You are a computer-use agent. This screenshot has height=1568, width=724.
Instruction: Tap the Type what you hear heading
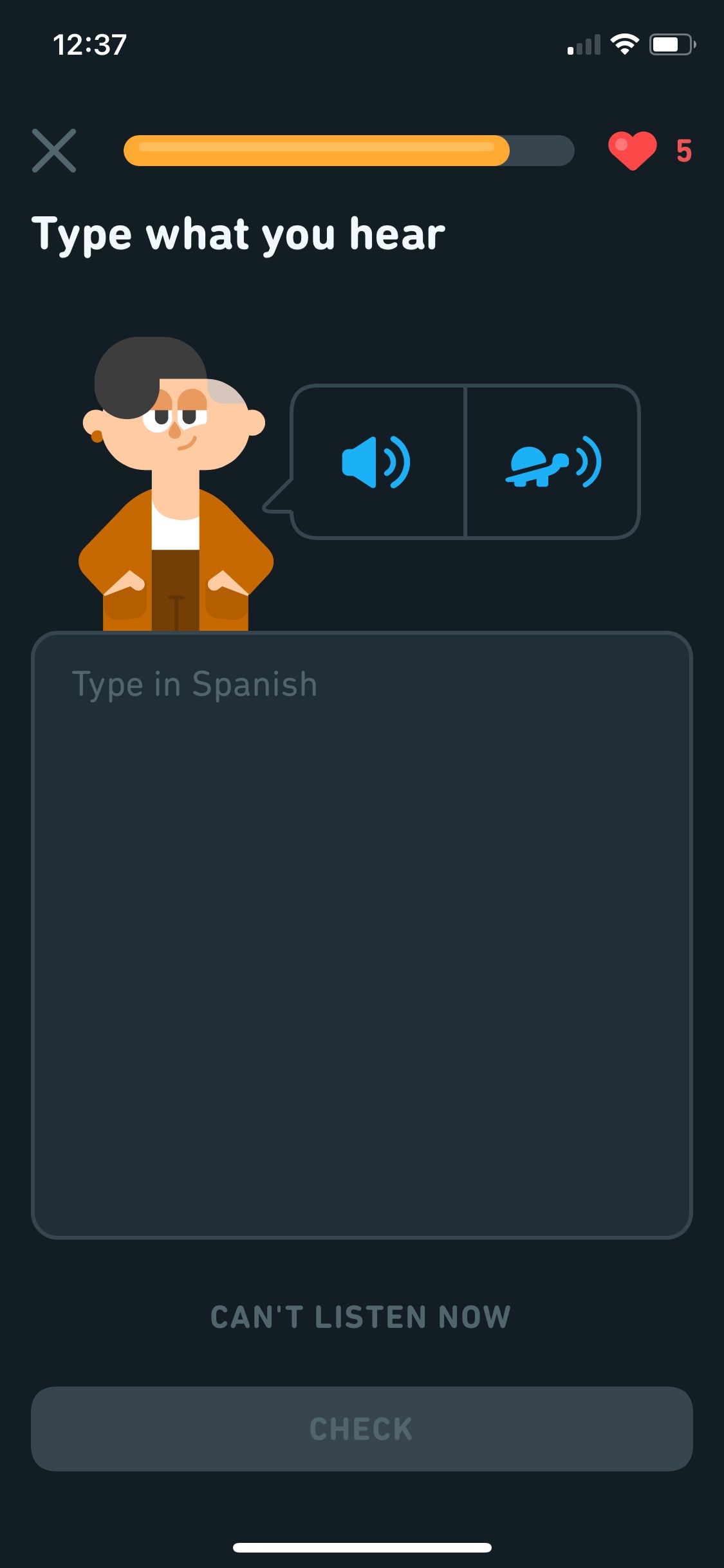238,234
